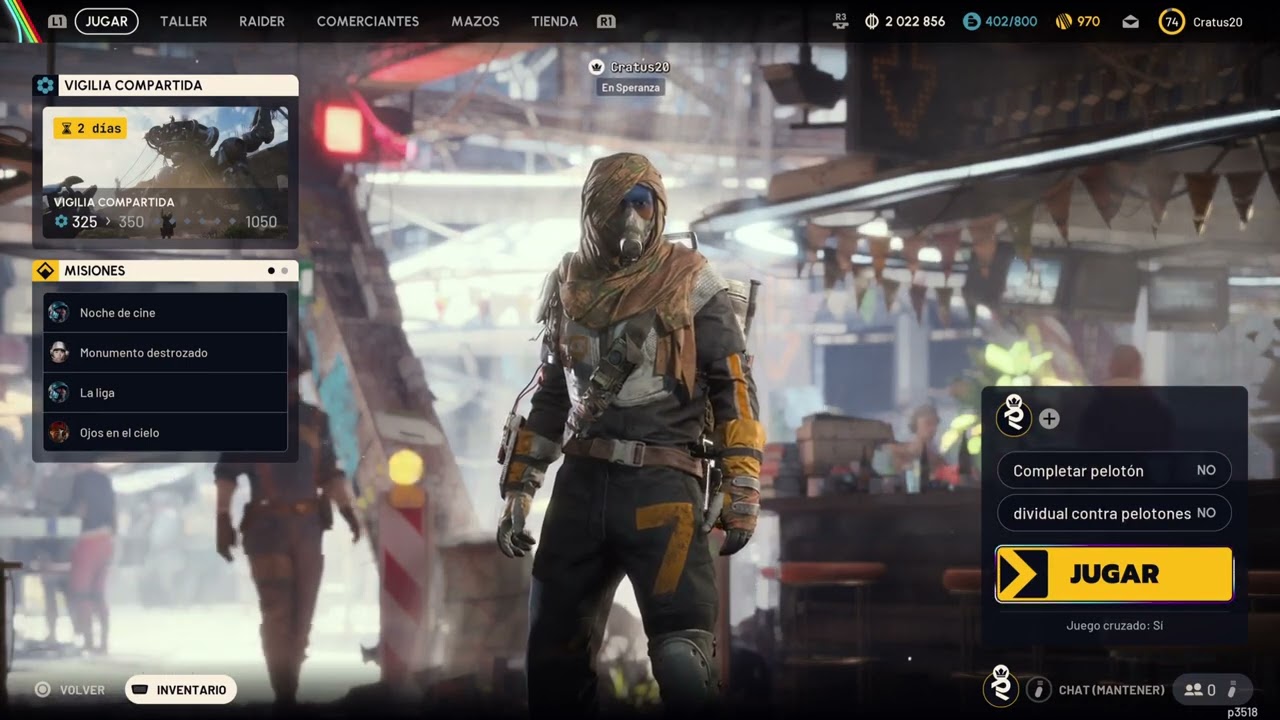Viewport: 1280px width, 720px height.
Task: Open the RAIDER tab
Action: click(262, 21)
